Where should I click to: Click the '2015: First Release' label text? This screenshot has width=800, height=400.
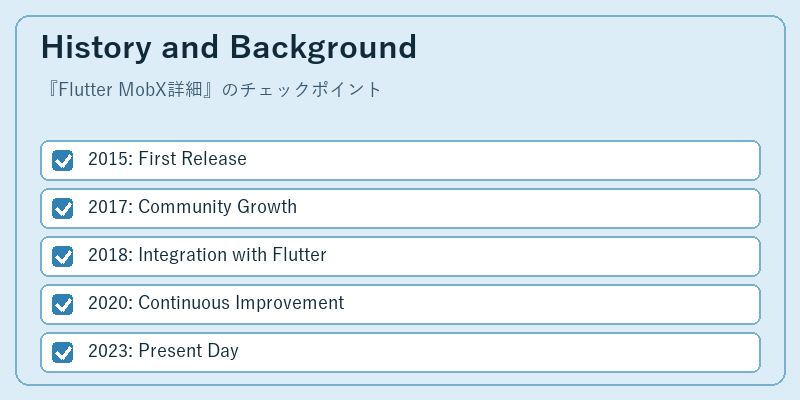[x=167, y=159]
